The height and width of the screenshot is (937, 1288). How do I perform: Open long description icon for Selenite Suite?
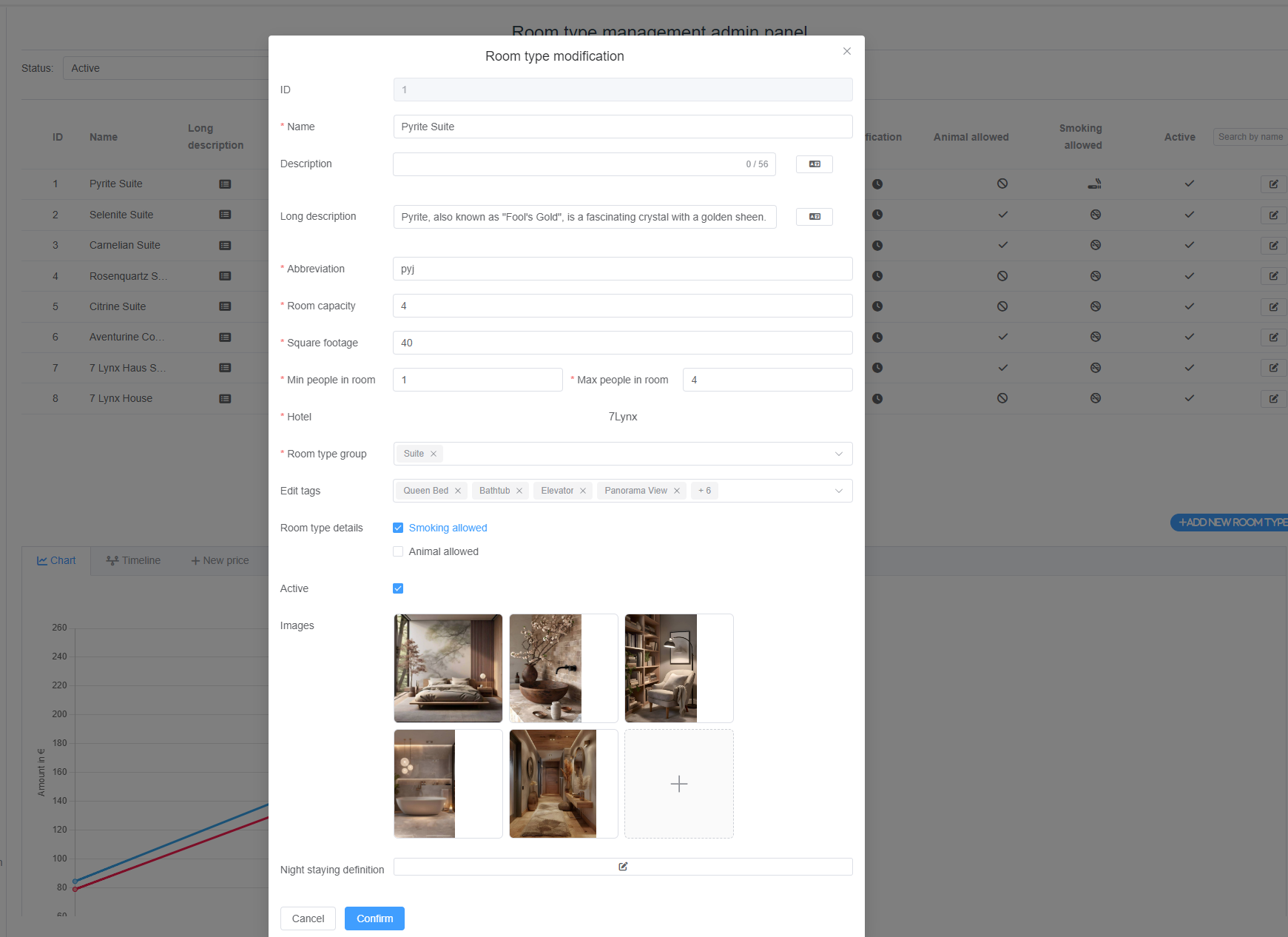click(225, 215)
